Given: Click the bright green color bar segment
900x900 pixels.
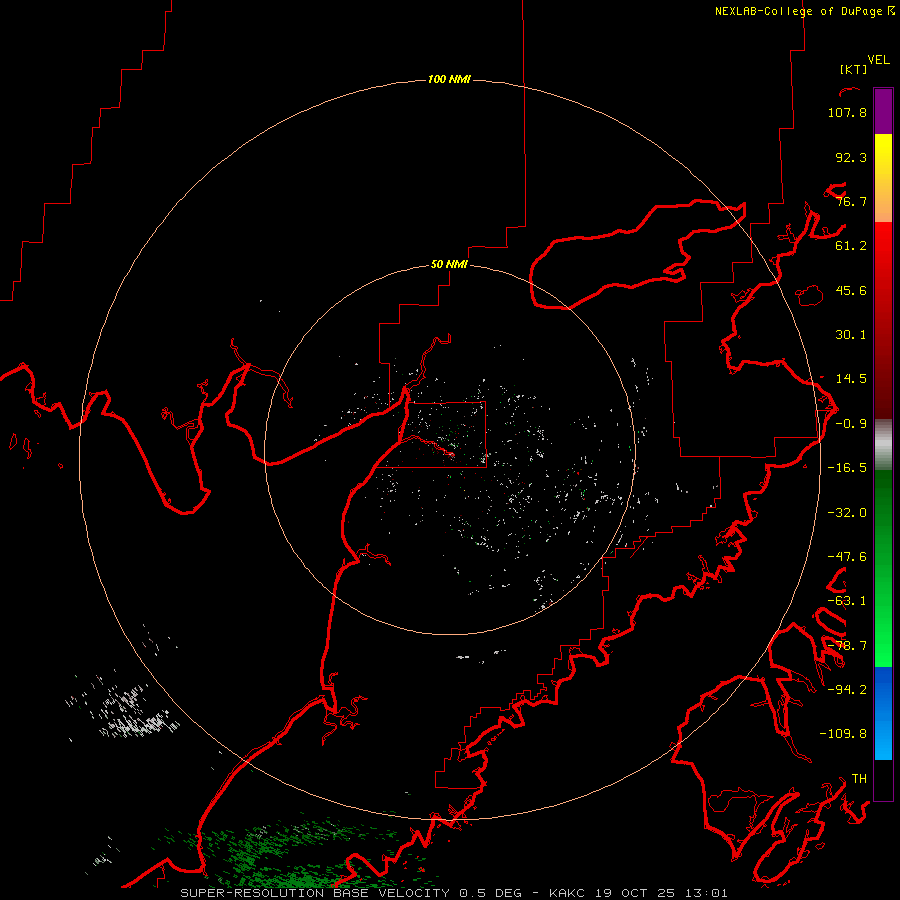Looking at the screenshot, I should 883,568.
